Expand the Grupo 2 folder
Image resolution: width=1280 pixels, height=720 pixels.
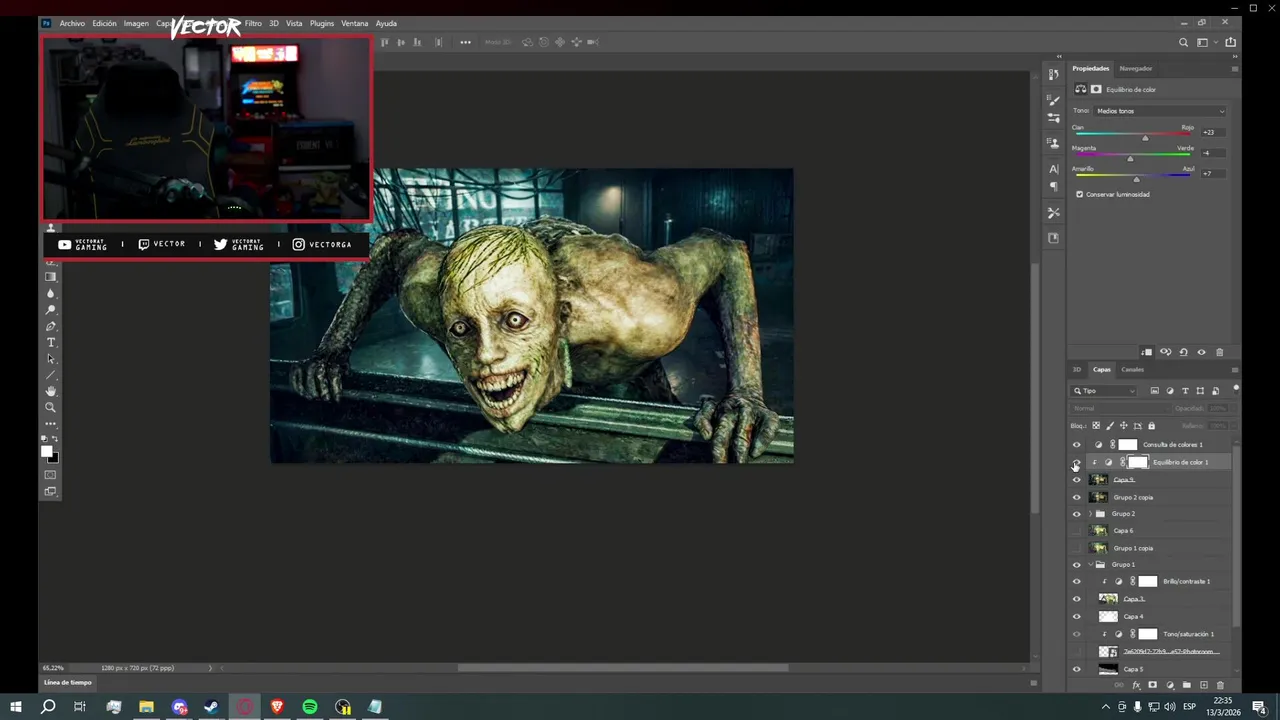[x=1091, y=514]
